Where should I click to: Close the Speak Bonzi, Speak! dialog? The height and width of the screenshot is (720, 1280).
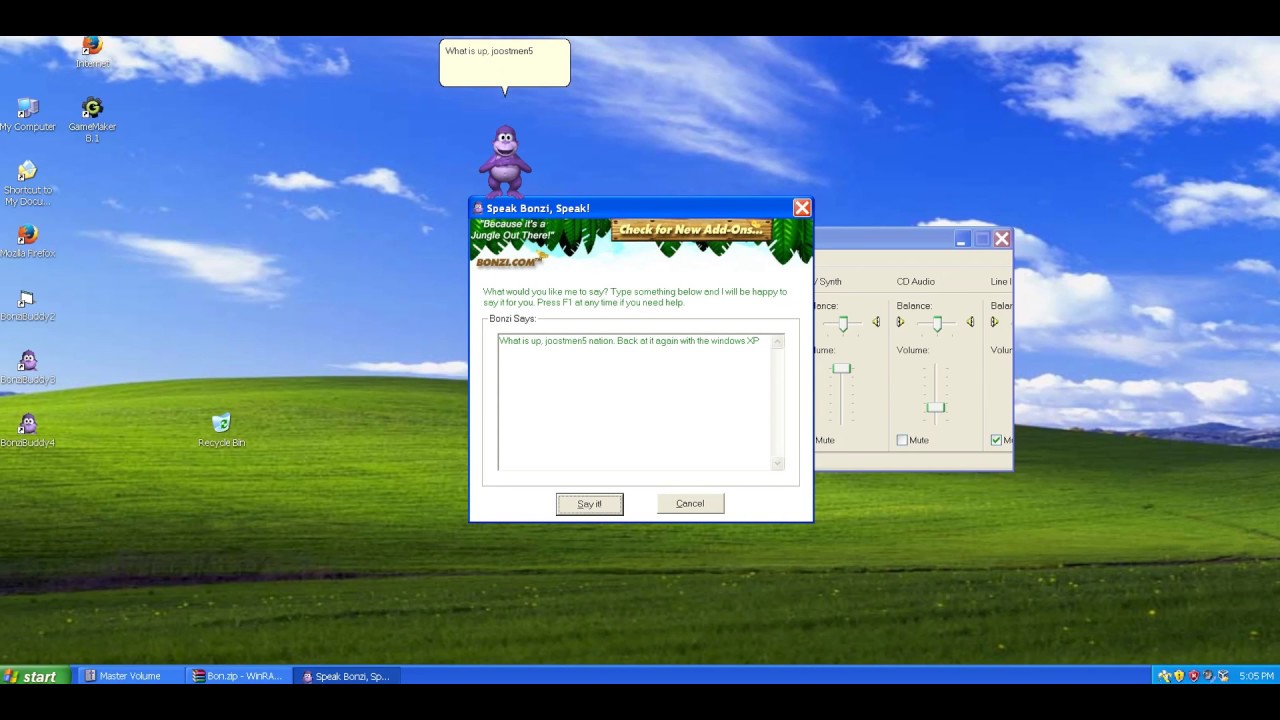802,208
